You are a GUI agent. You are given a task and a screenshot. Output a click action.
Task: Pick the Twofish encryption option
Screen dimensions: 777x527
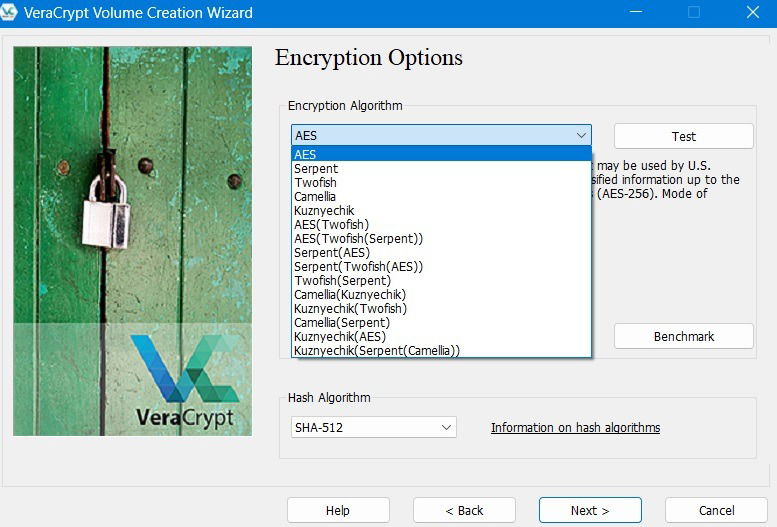pos(441,182)
